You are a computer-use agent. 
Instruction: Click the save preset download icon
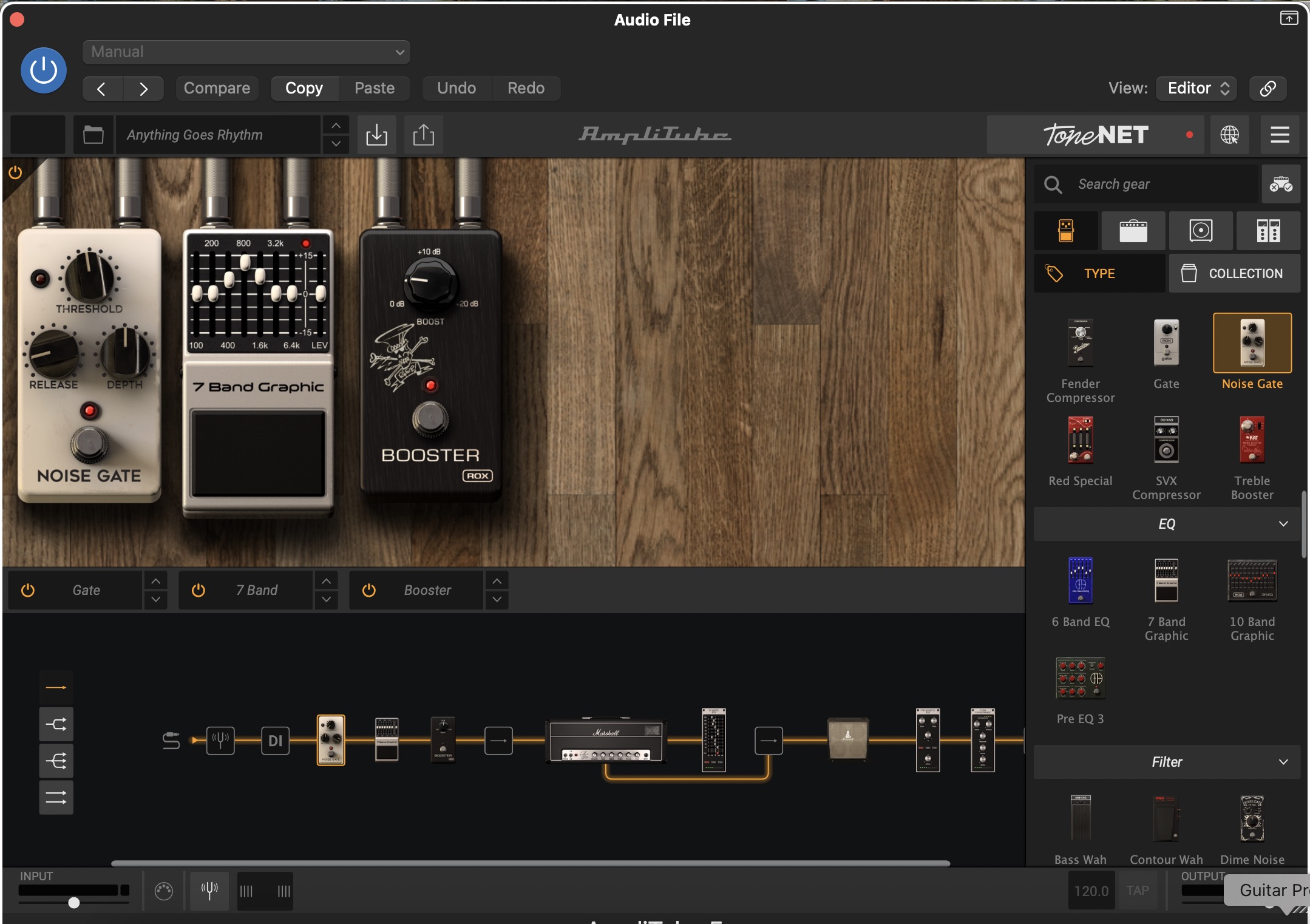pyautogui.click(x=376, y=135)
